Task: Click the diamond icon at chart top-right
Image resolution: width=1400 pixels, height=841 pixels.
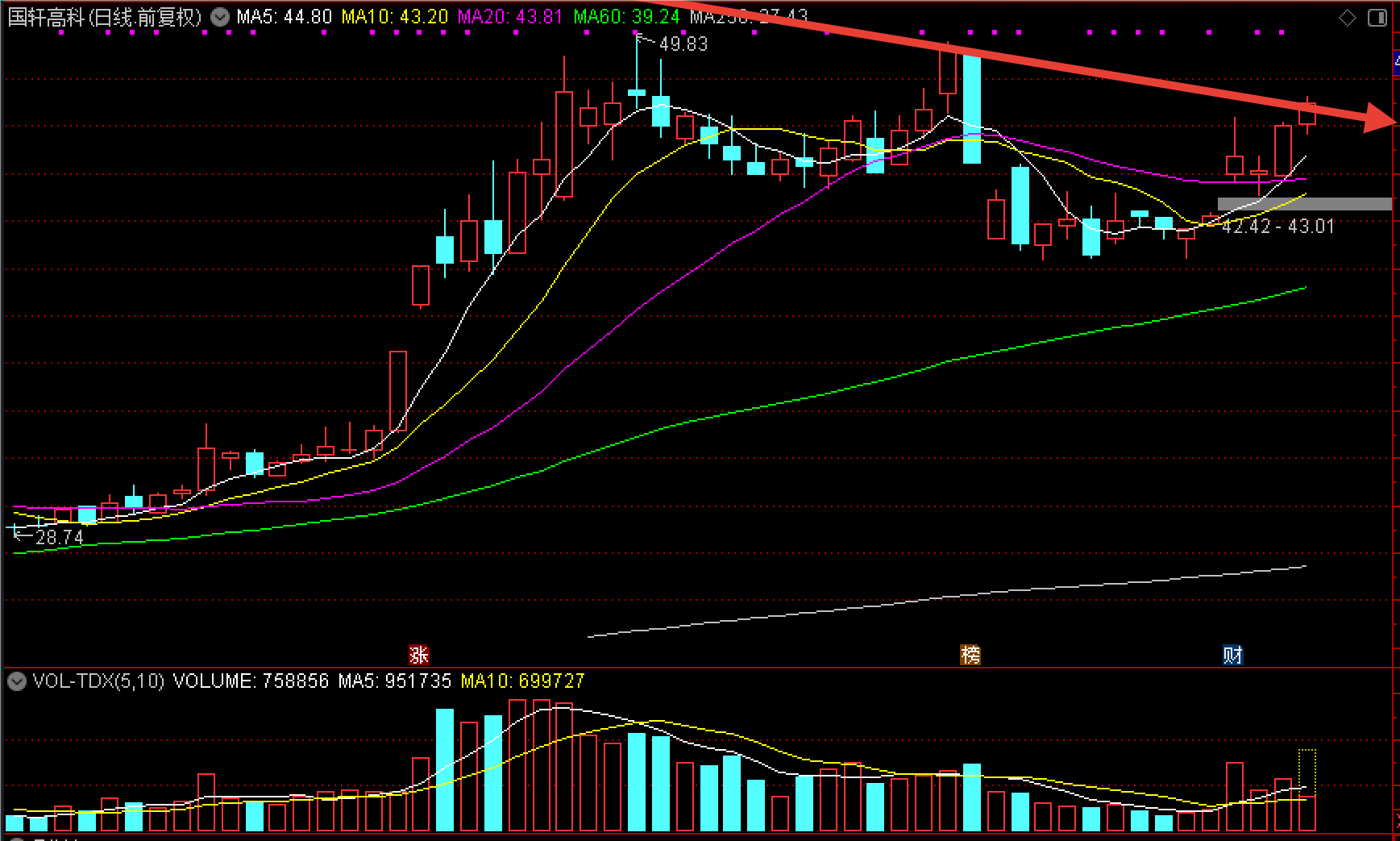Action: pos(1348,18)
